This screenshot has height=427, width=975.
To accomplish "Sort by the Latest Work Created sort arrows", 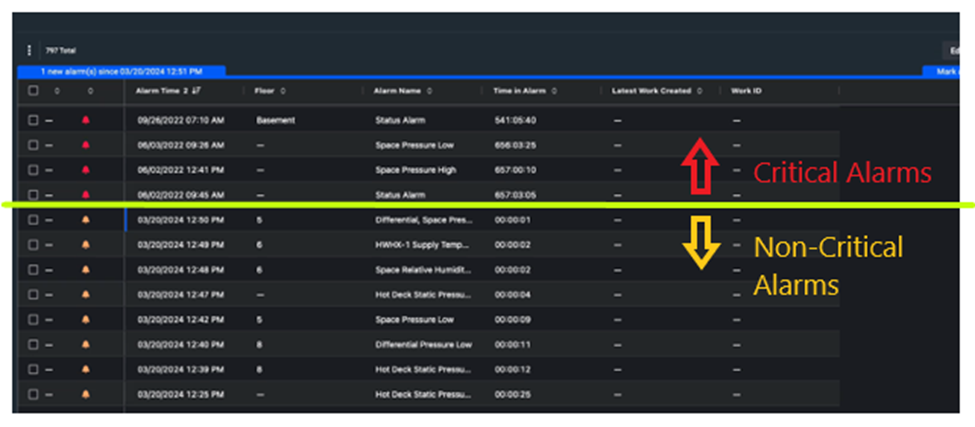I will pyautogui.click(x=700, y=91).
